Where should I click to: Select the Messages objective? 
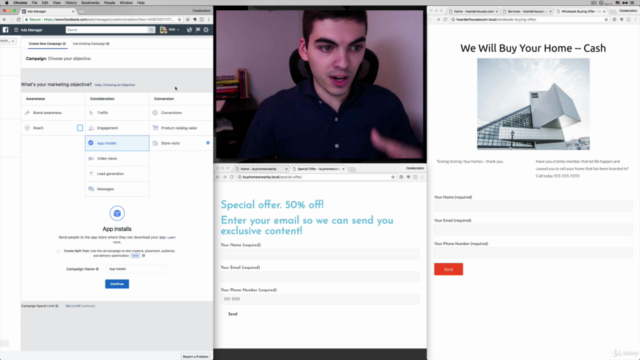click(x=117, y=189)
